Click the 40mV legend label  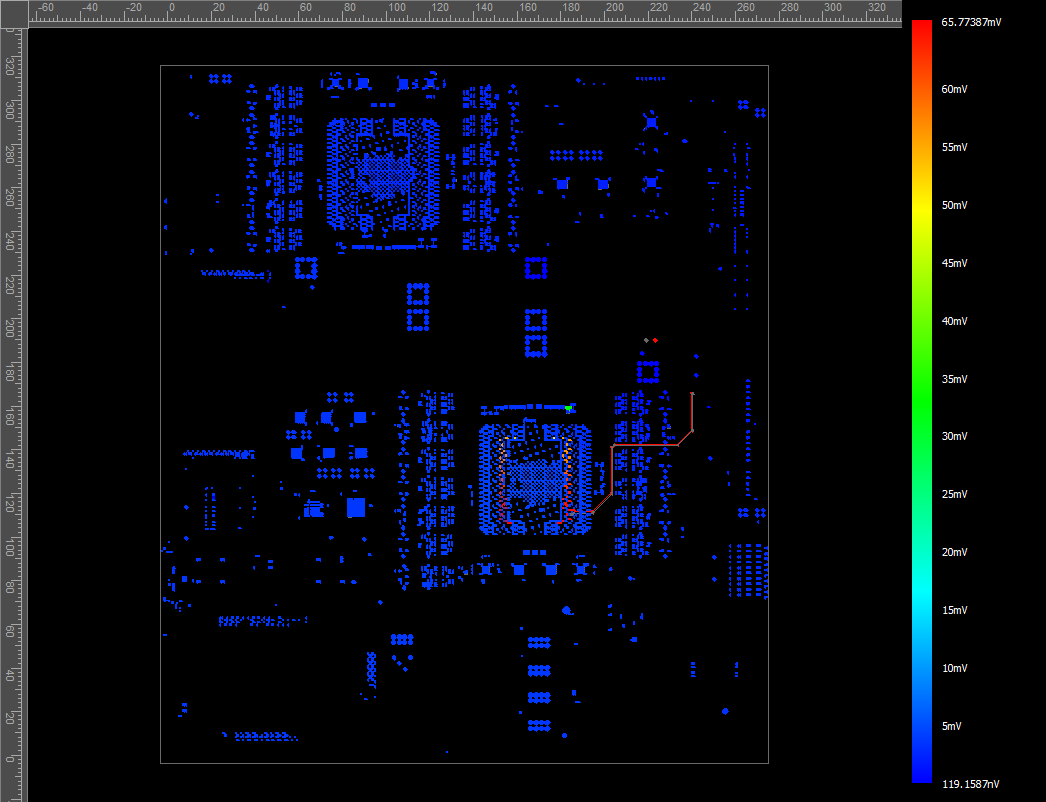coord(954,322)
